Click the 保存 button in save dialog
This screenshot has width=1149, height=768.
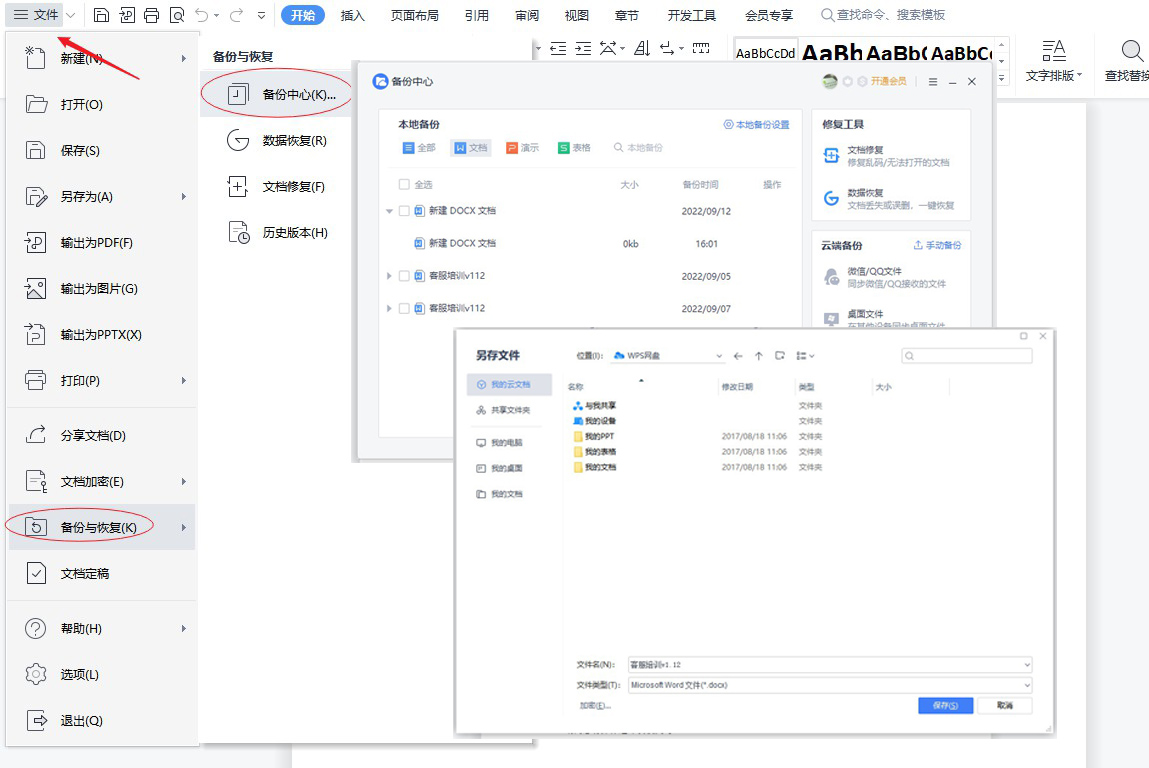pos(945,705)
